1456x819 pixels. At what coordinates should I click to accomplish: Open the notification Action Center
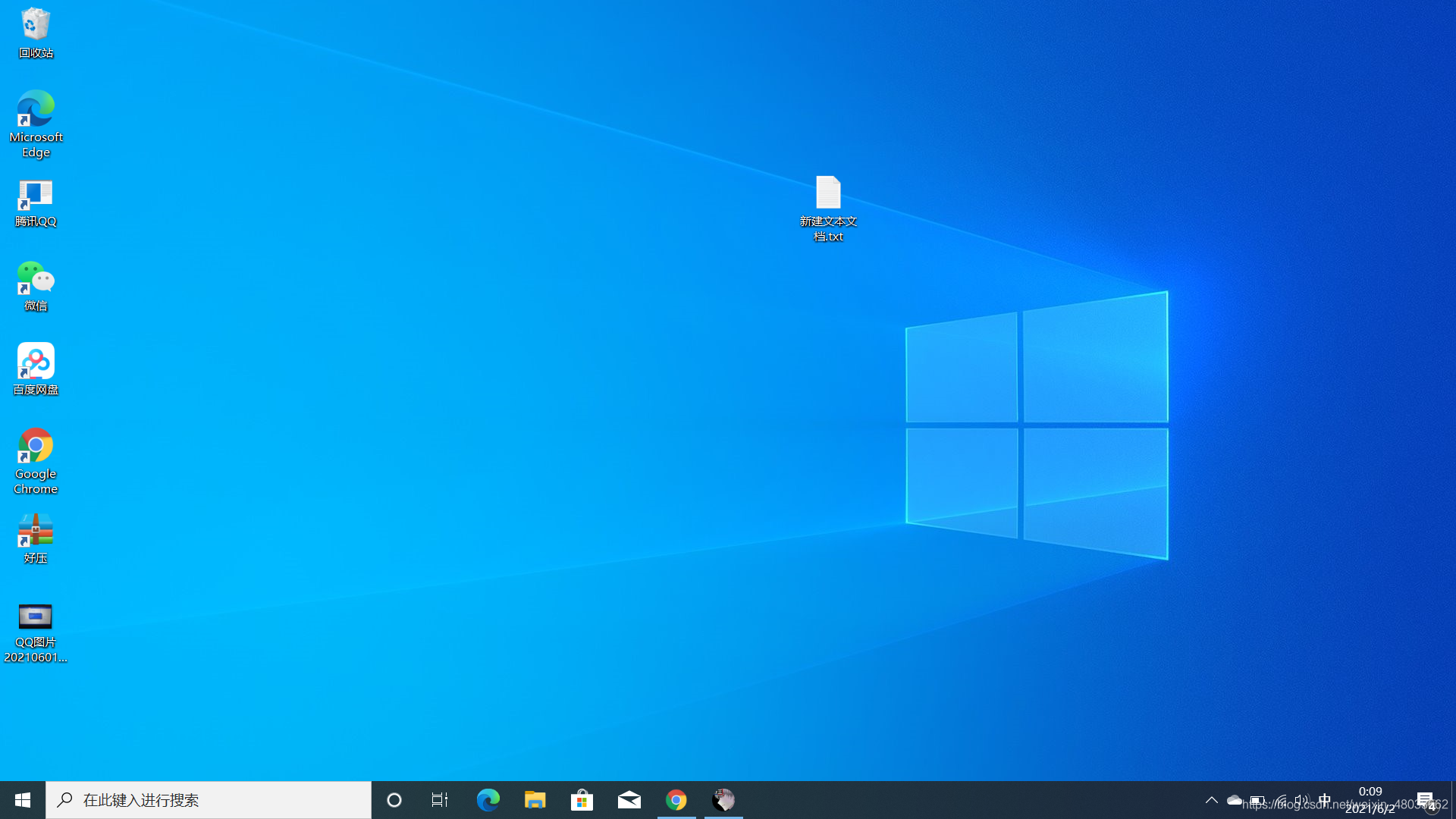pos(1426,800)
